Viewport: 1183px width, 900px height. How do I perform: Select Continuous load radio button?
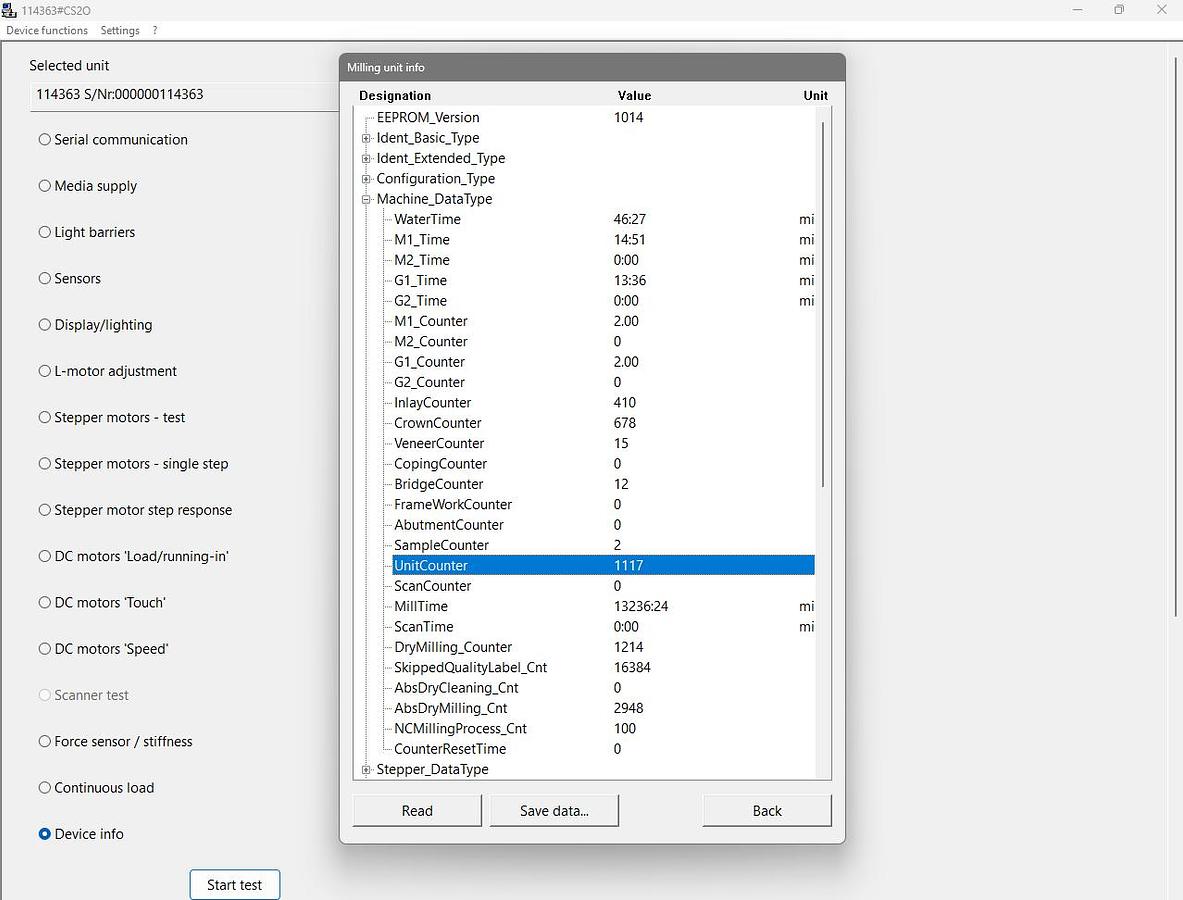(97, 788)
